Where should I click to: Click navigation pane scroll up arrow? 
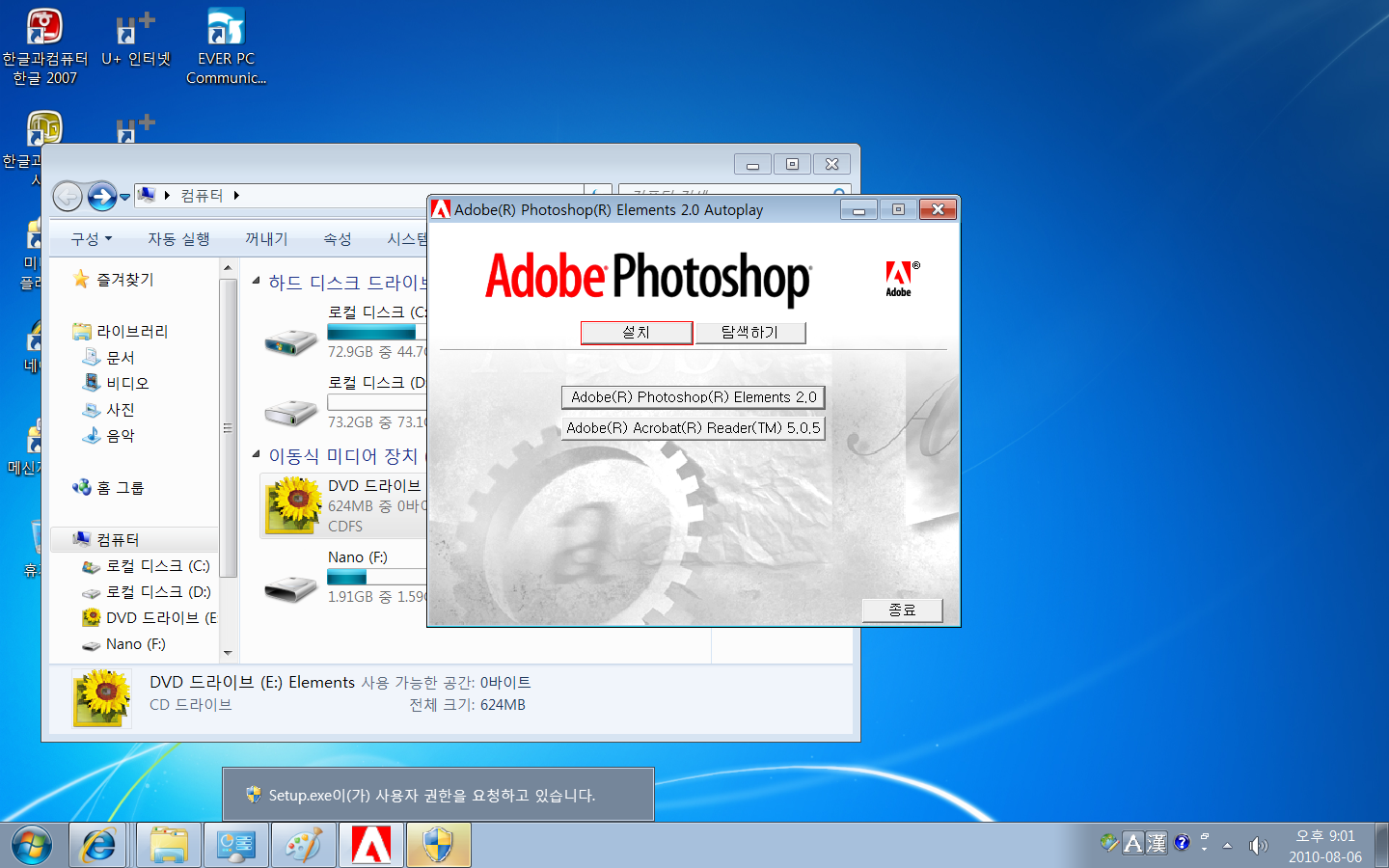[228, 268]
